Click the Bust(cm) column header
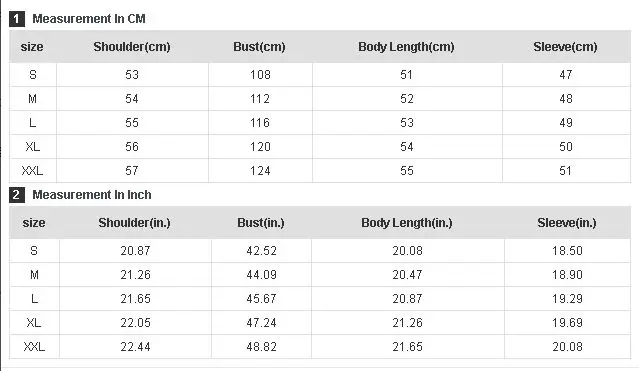The width and height of the screenshot is (639, 371). click(260, 47)
